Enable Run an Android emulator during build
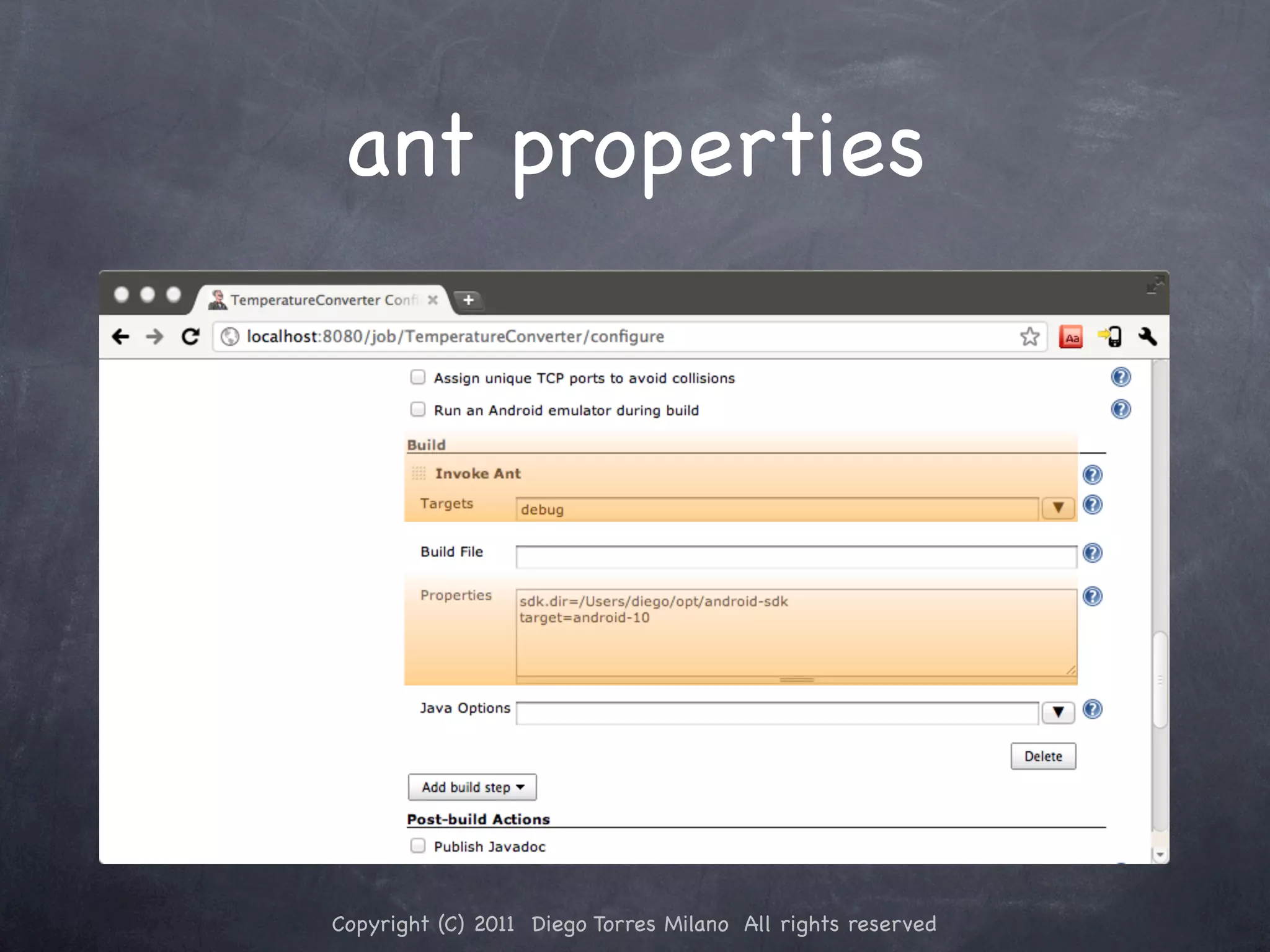Image resolution: width=1270 pixels, height=952 pixels. point(418,409)
